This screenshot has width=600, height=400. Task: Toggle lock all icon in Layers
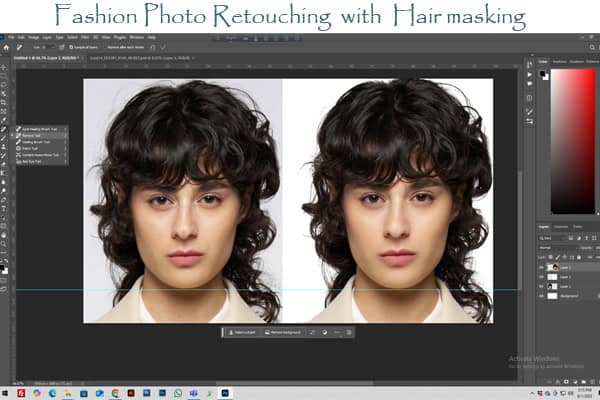tap(579, 257)
